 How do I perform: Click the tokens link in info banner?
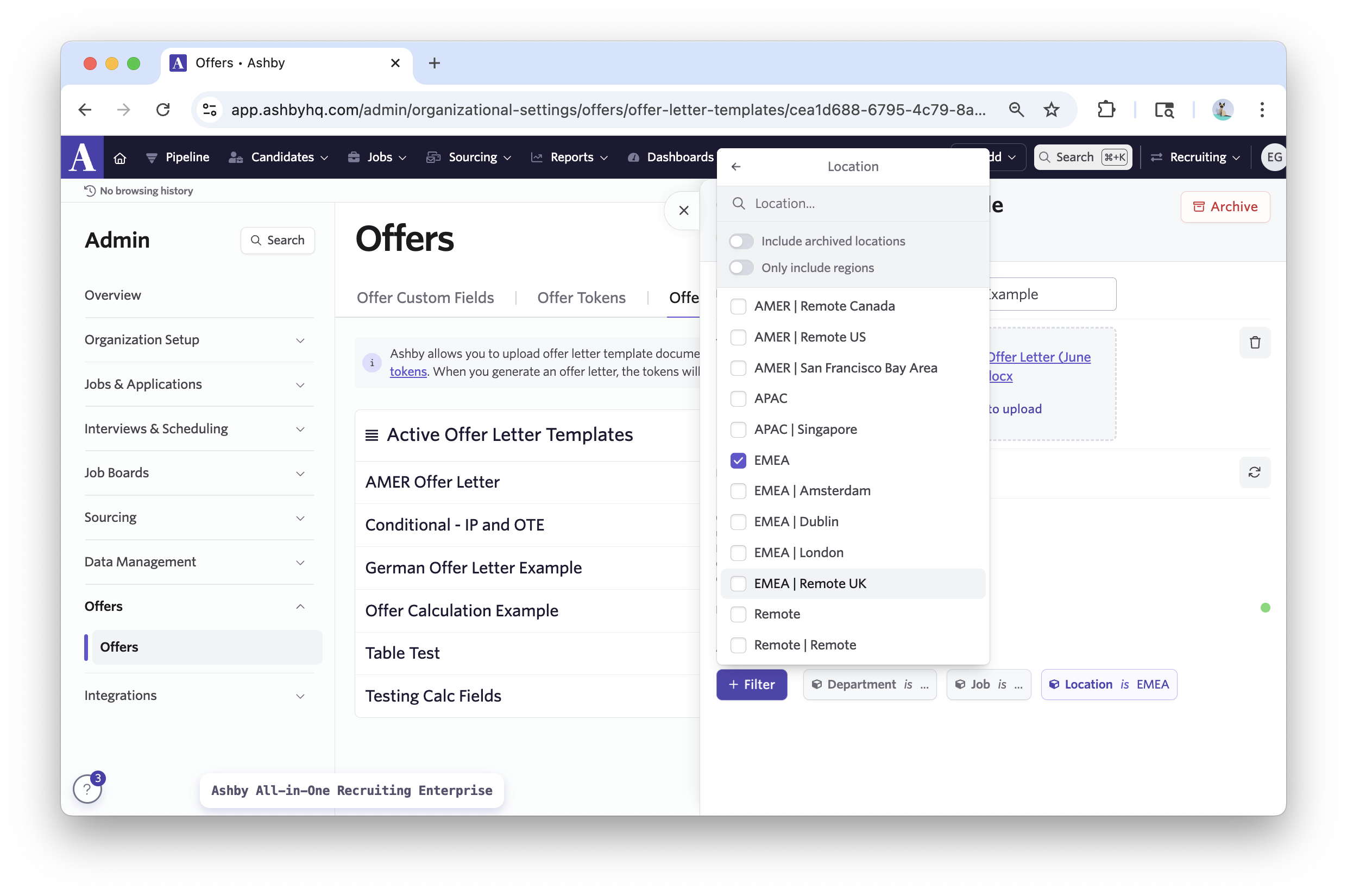[x=408, y=371]
